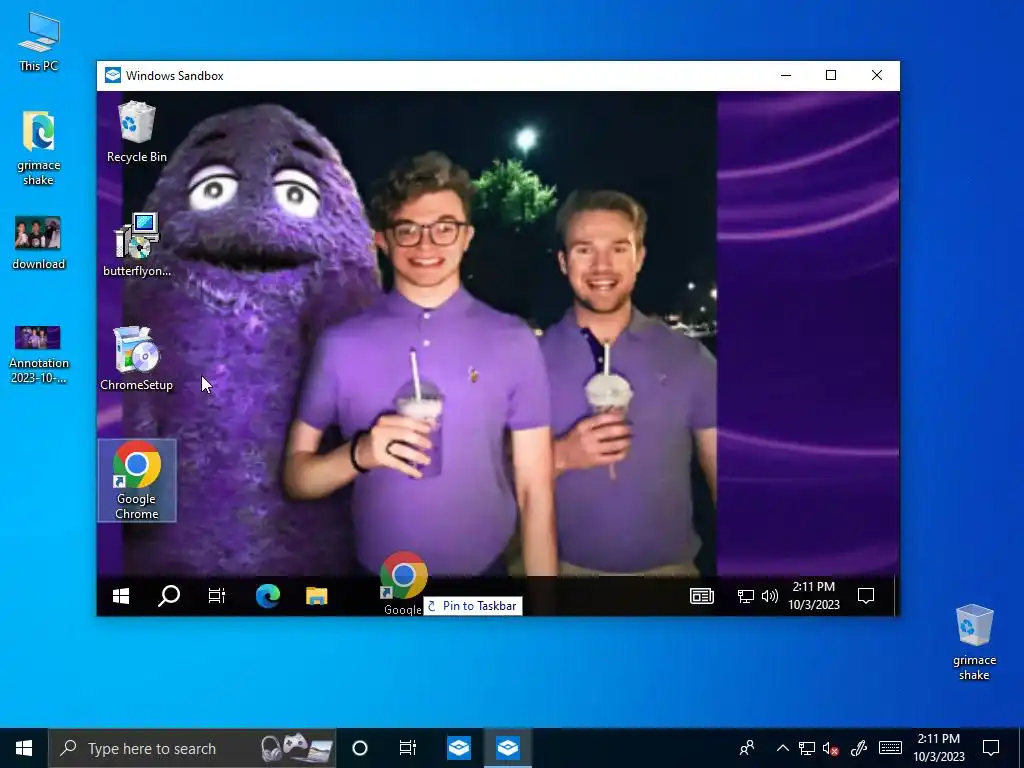The image size is (1024, 768).
Task: Open File Explorer in Sandbox taskbar
Action: coord(317,596)
